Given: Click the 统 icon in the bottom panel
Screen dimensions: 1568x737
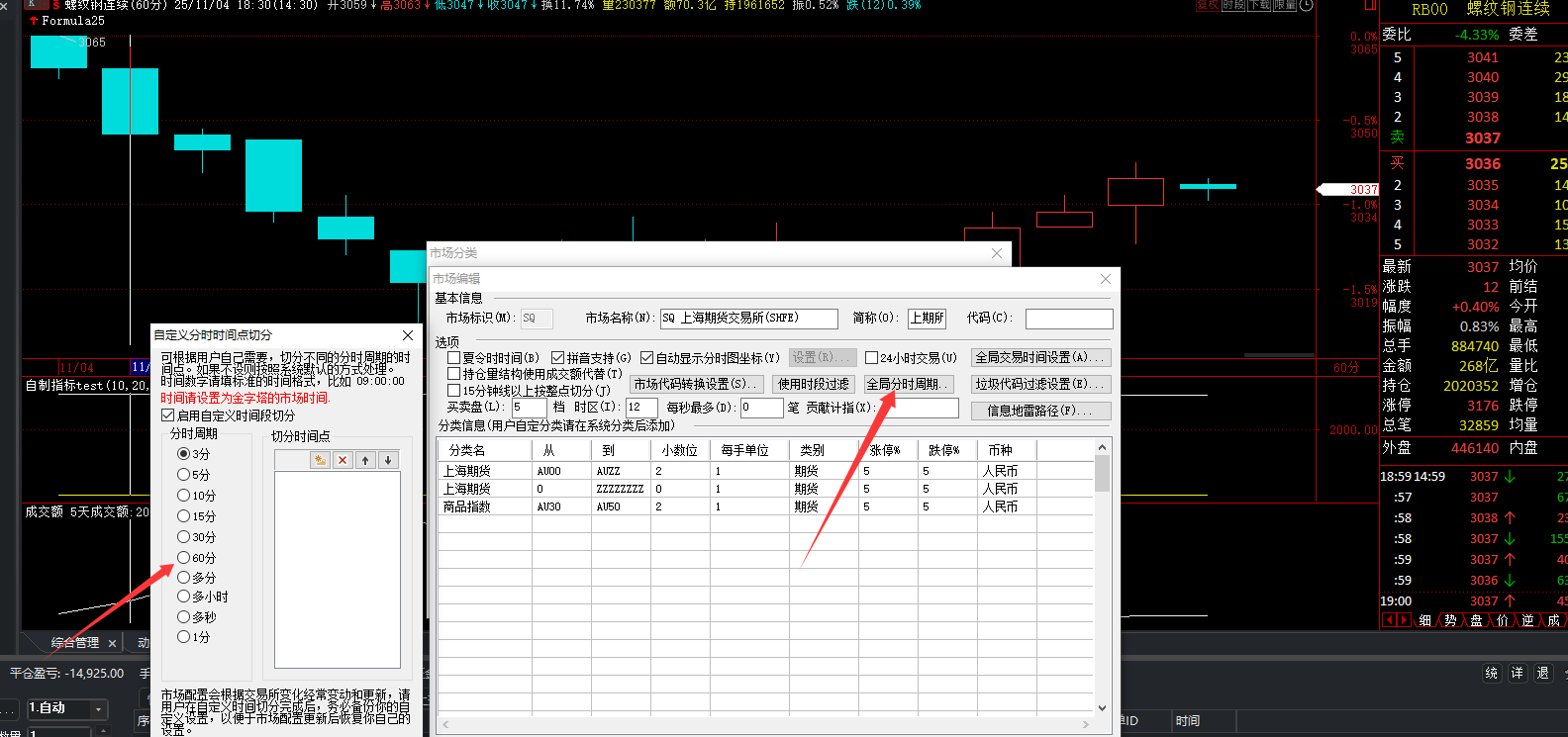Looking at the screenshot, I should pyautogui.click(x=1492, y=673).
